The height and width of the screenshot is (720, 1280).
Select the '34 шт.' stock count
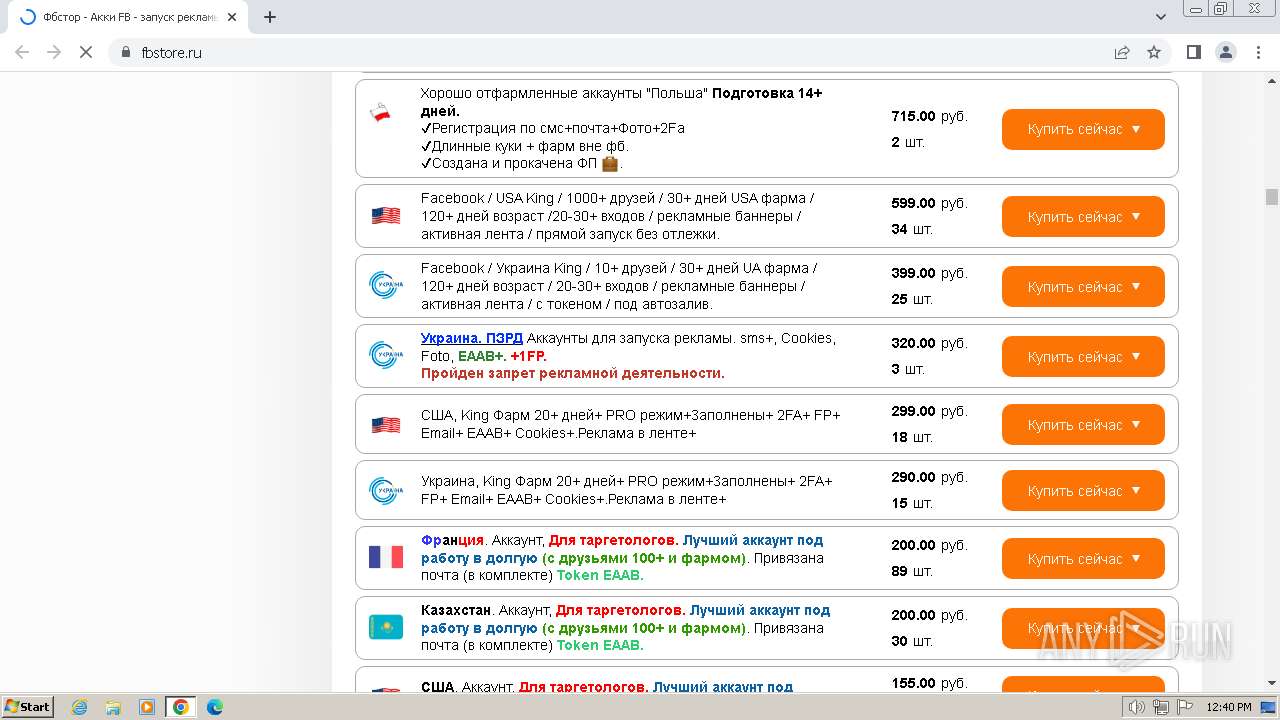point(911,229)
